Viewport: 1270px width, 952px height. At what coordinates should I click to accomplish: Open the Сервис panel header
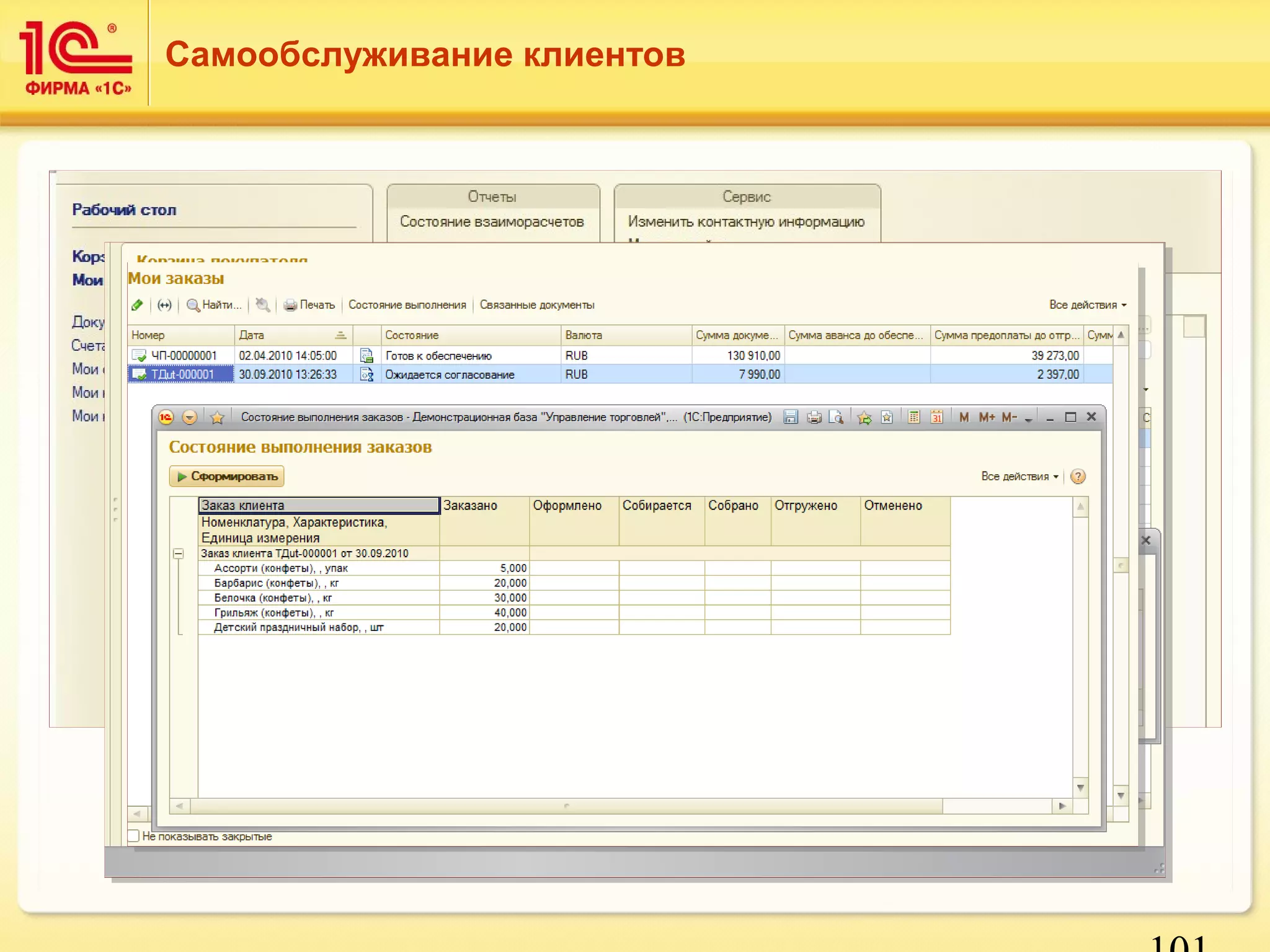click(747, 196)
